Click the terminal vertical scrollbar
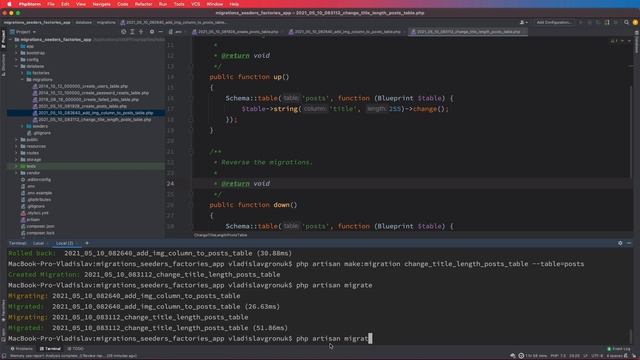This screenshot has height=360, width=640. coord(631,336)
